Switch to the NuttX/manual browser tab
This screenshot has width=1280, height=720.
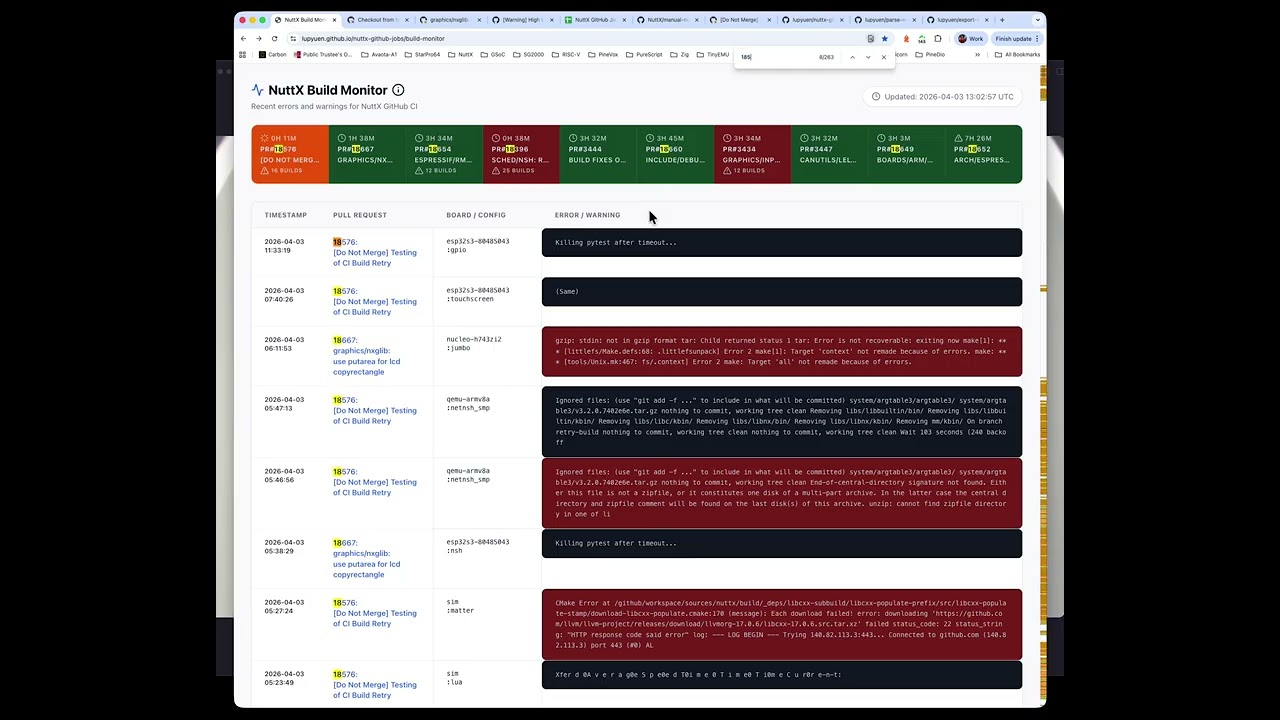pyautogui.click(x=666, y=20)
